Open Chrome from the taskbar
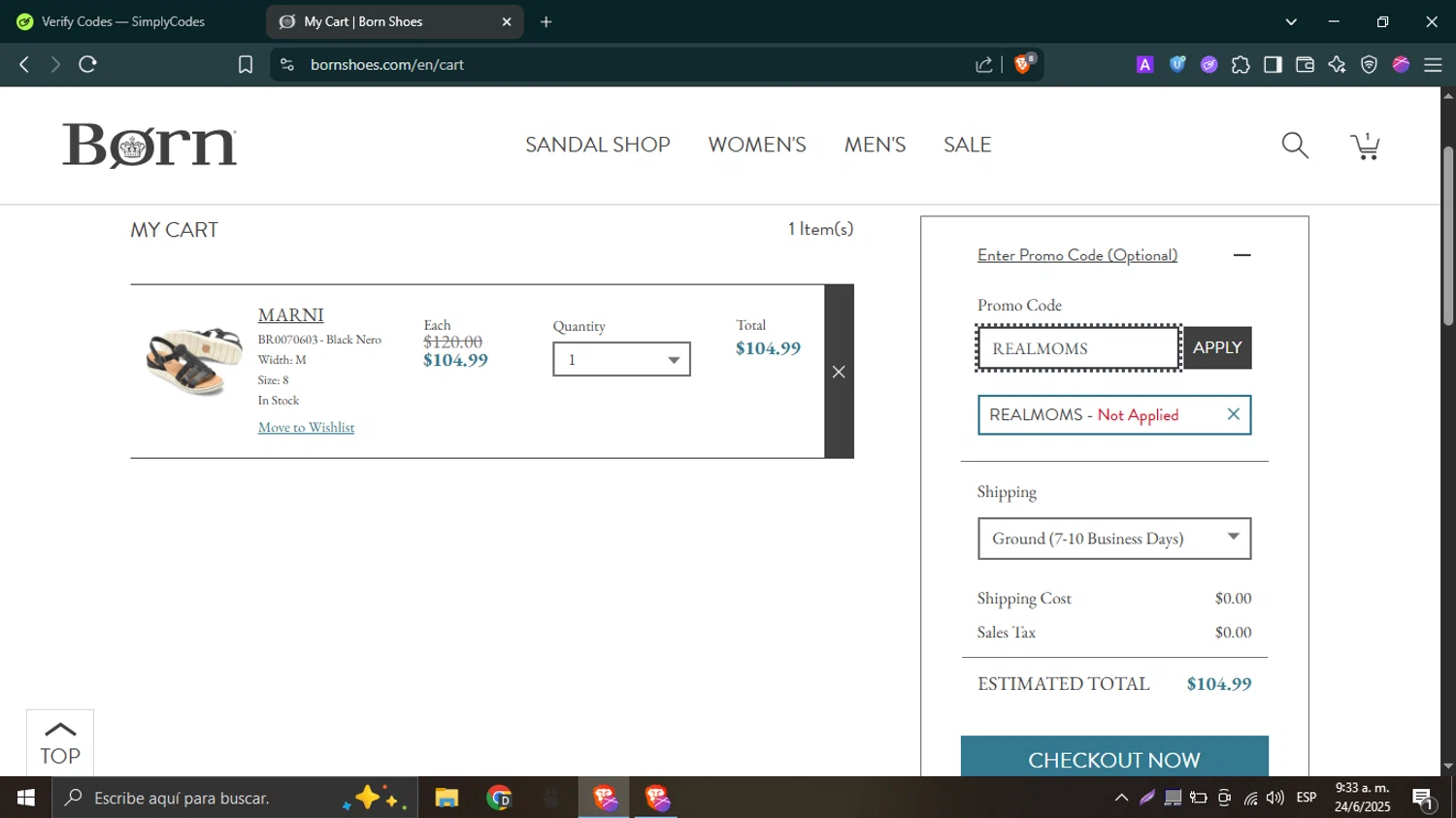The image size is (1456, 818). [x=499, y=798]
